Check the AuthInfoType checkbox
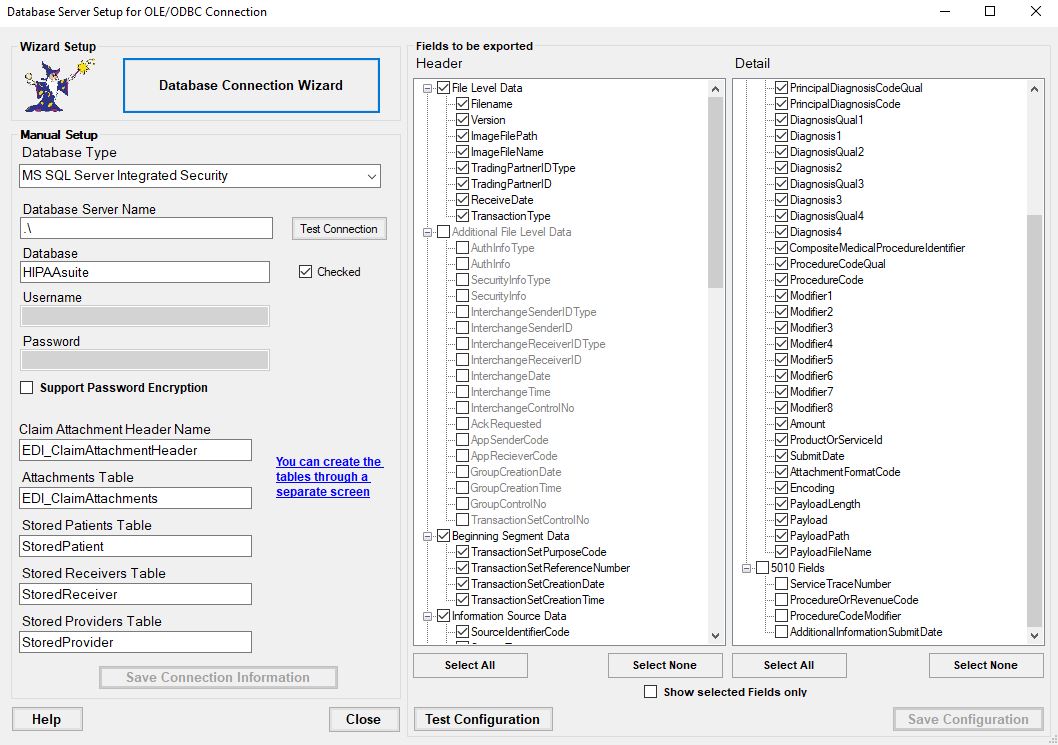 tap(462, 248)
